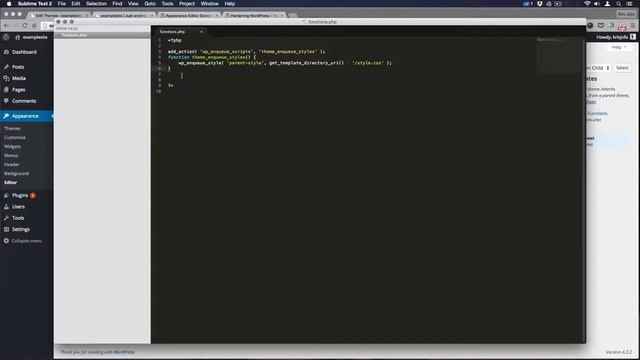Open the Window menu
The height and width of the screenshot is (360, 640).
(210, 4)
